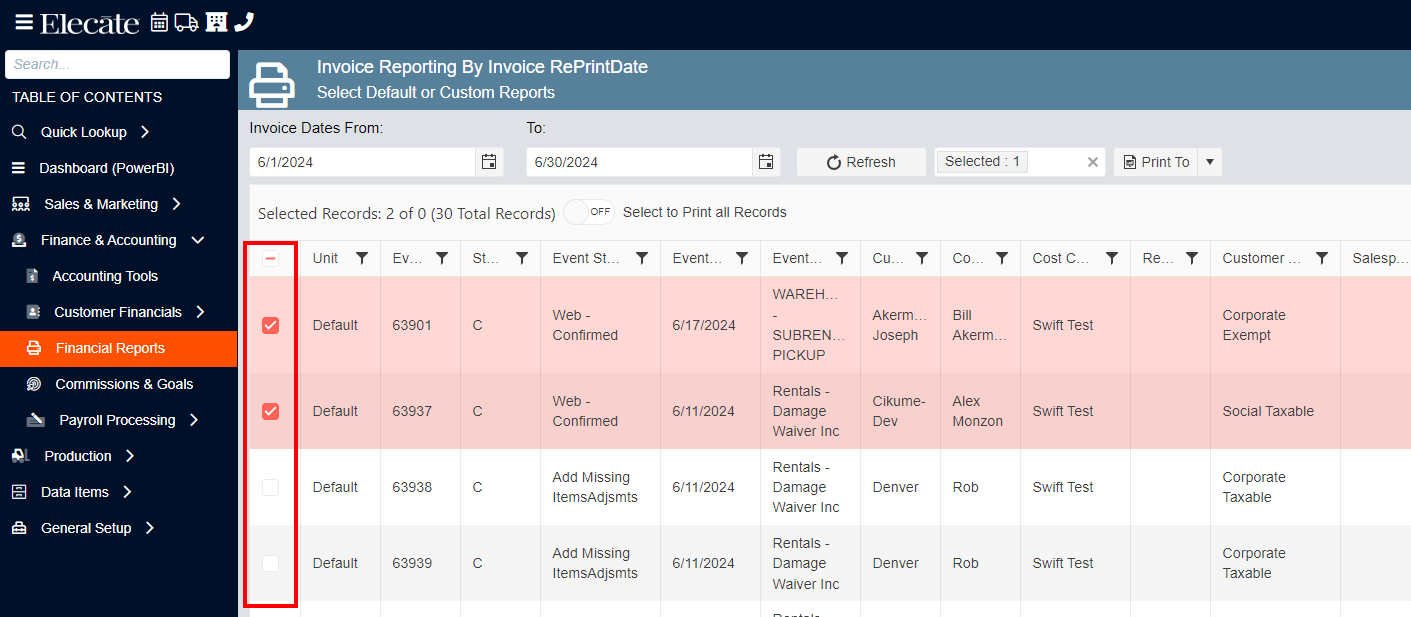1411x617 pixels.
Task: Click the building icon in top bar
Action: (216, 22)
